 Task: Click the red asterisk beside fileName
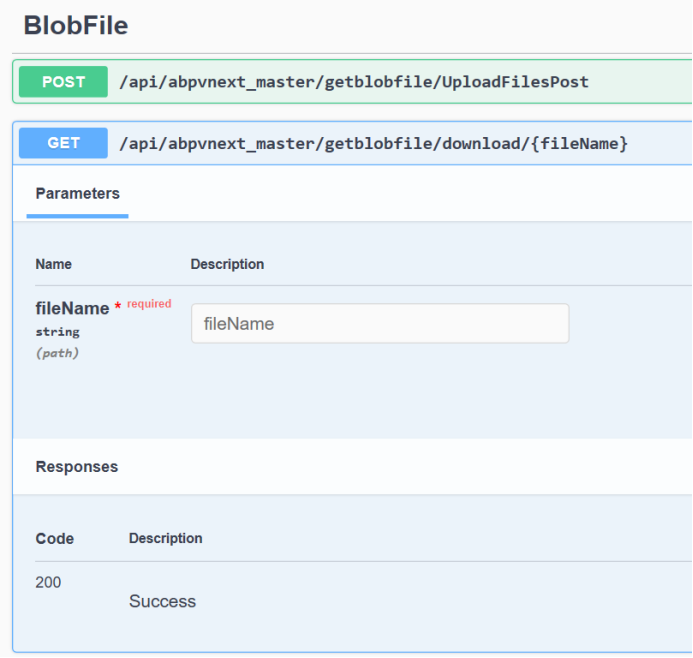(118, 307)
